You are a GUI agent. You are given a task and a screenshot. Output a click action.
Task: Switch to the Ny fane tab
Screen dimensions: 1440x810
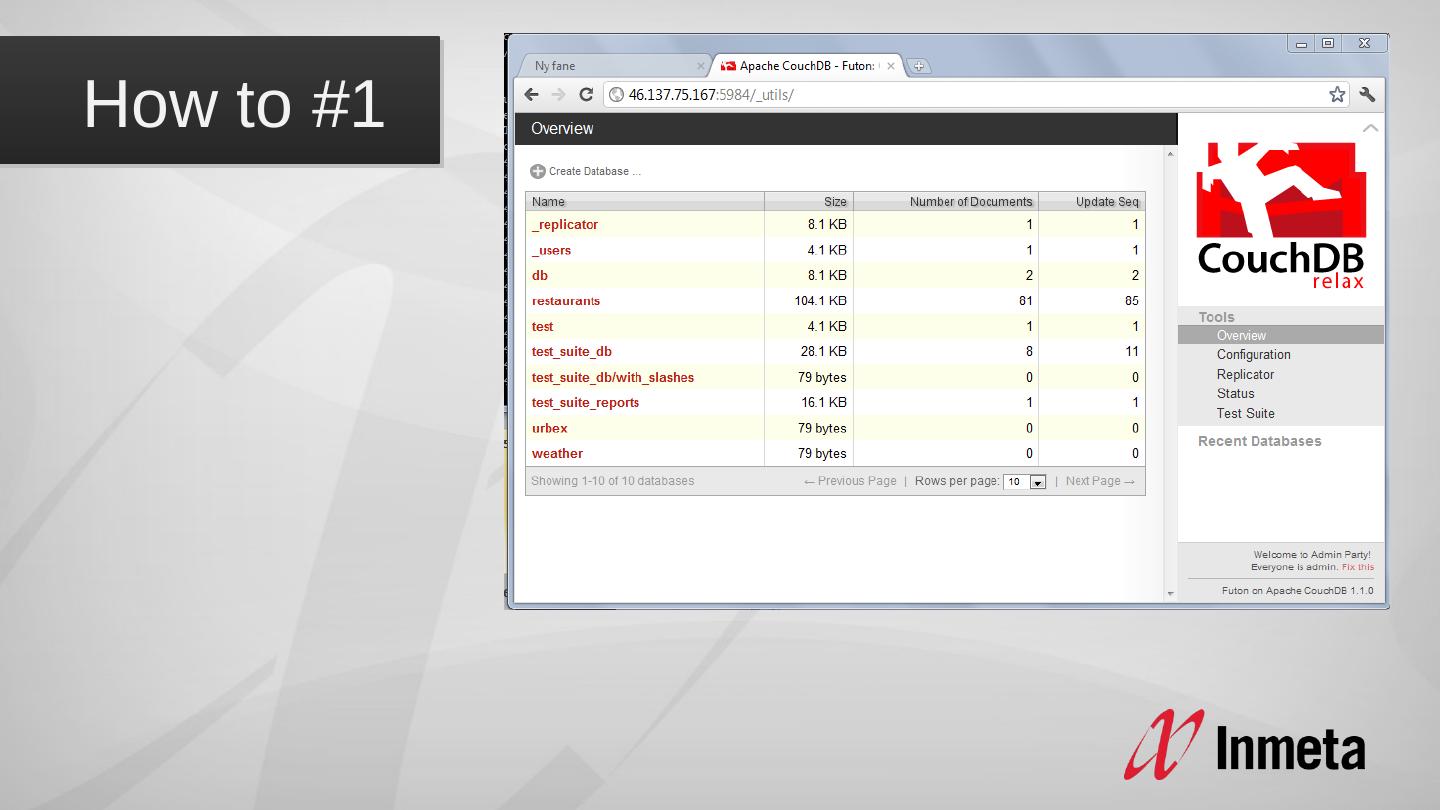[610, 66]
